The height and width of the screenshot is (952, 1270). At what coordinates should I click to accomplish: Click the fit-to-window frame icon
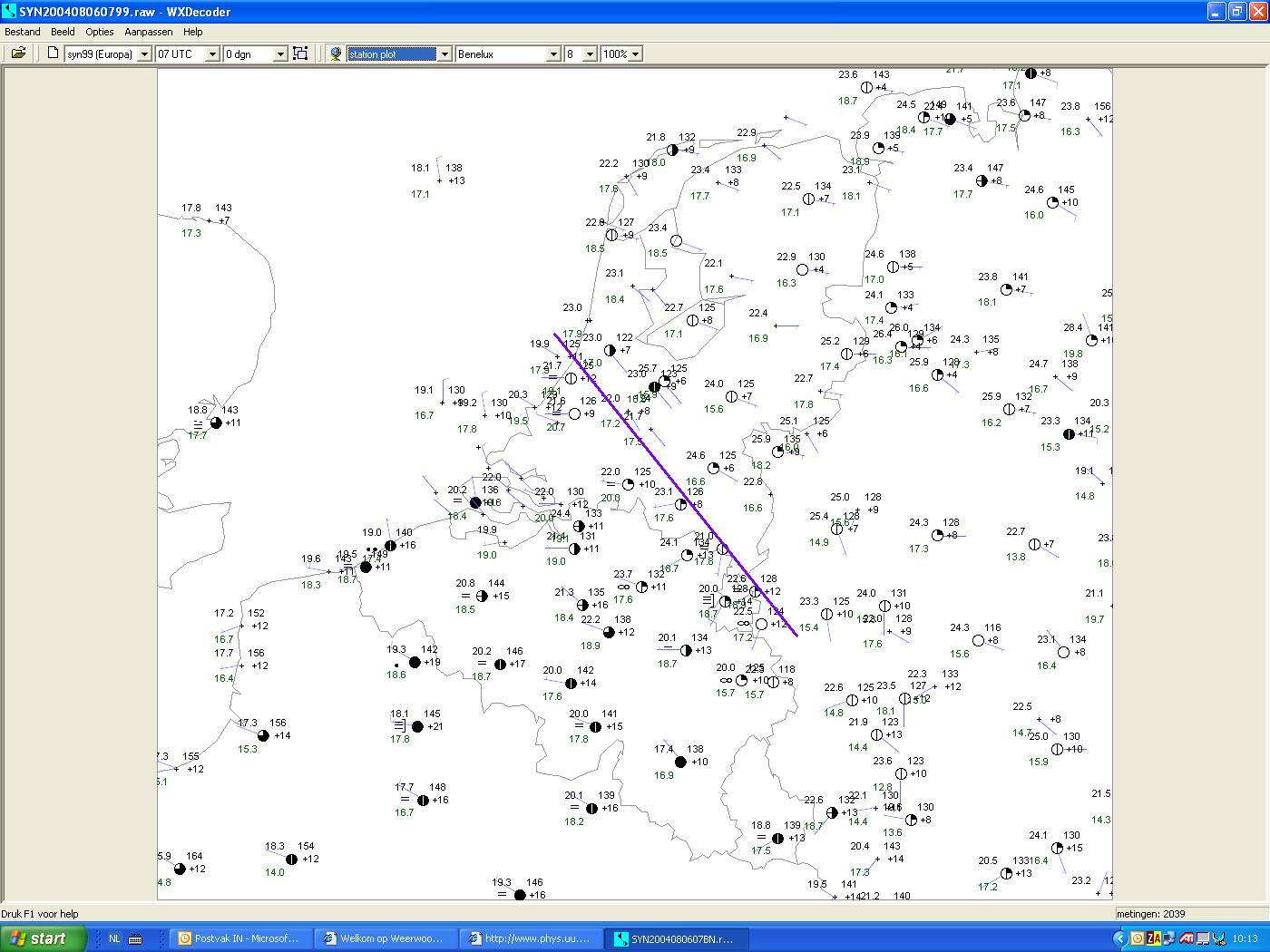(300, 53)
